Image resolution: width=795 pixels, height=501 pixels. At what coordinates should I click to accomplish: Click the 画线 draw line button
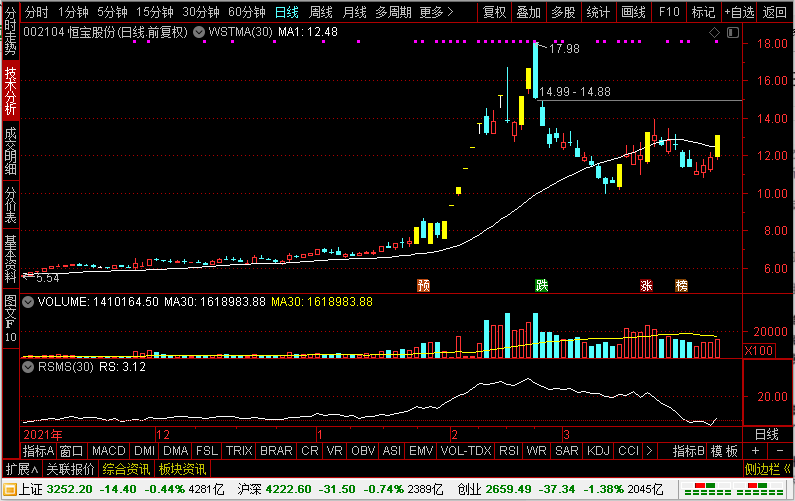coord(633,12)
